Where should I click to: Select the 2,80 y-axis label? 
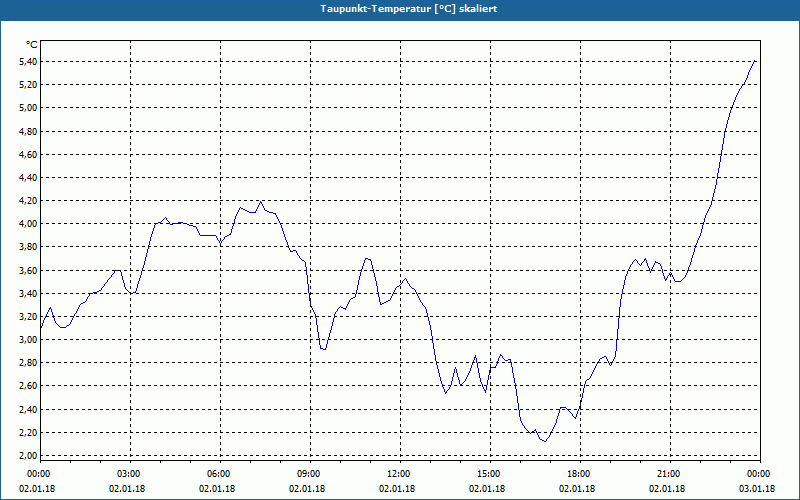coord(29,363)
